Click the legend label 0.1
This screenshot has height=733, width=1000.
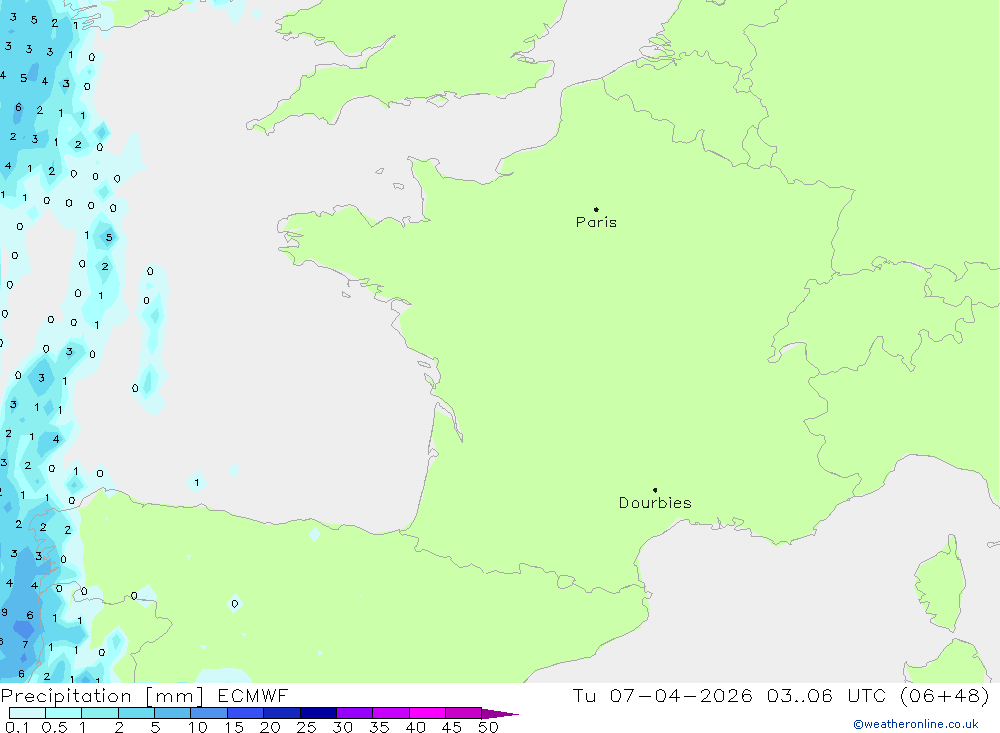click(17, 727)
